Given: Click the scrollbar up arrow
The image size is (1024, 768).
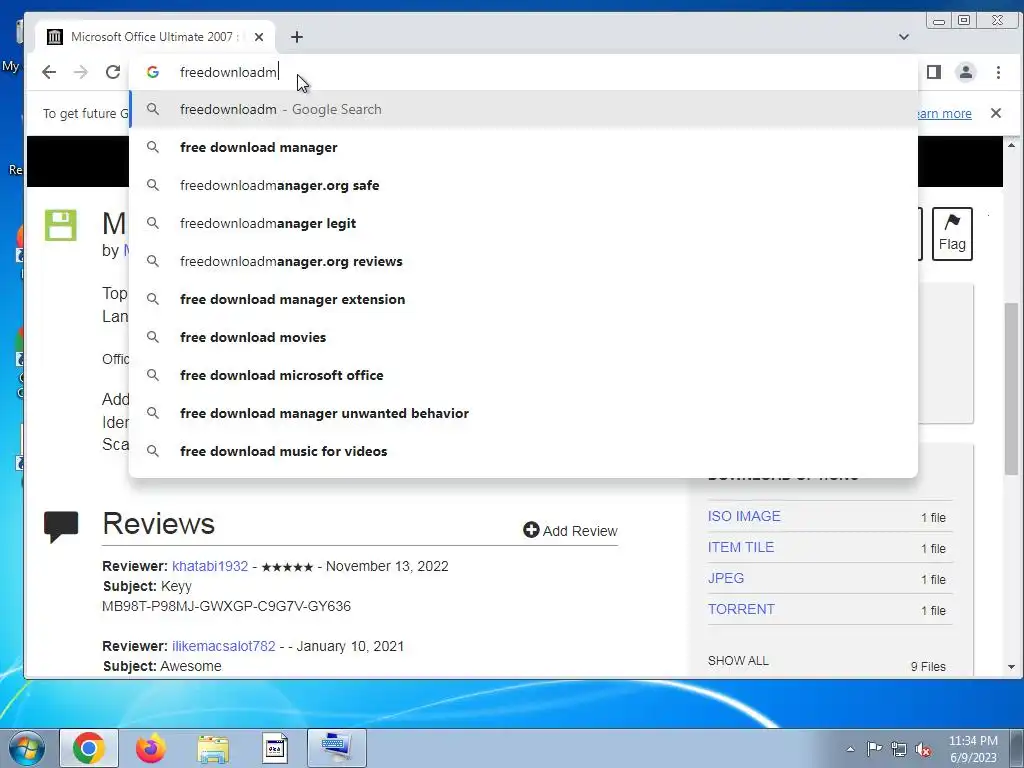Looking at the screenshot, I should pos(1012,144).
